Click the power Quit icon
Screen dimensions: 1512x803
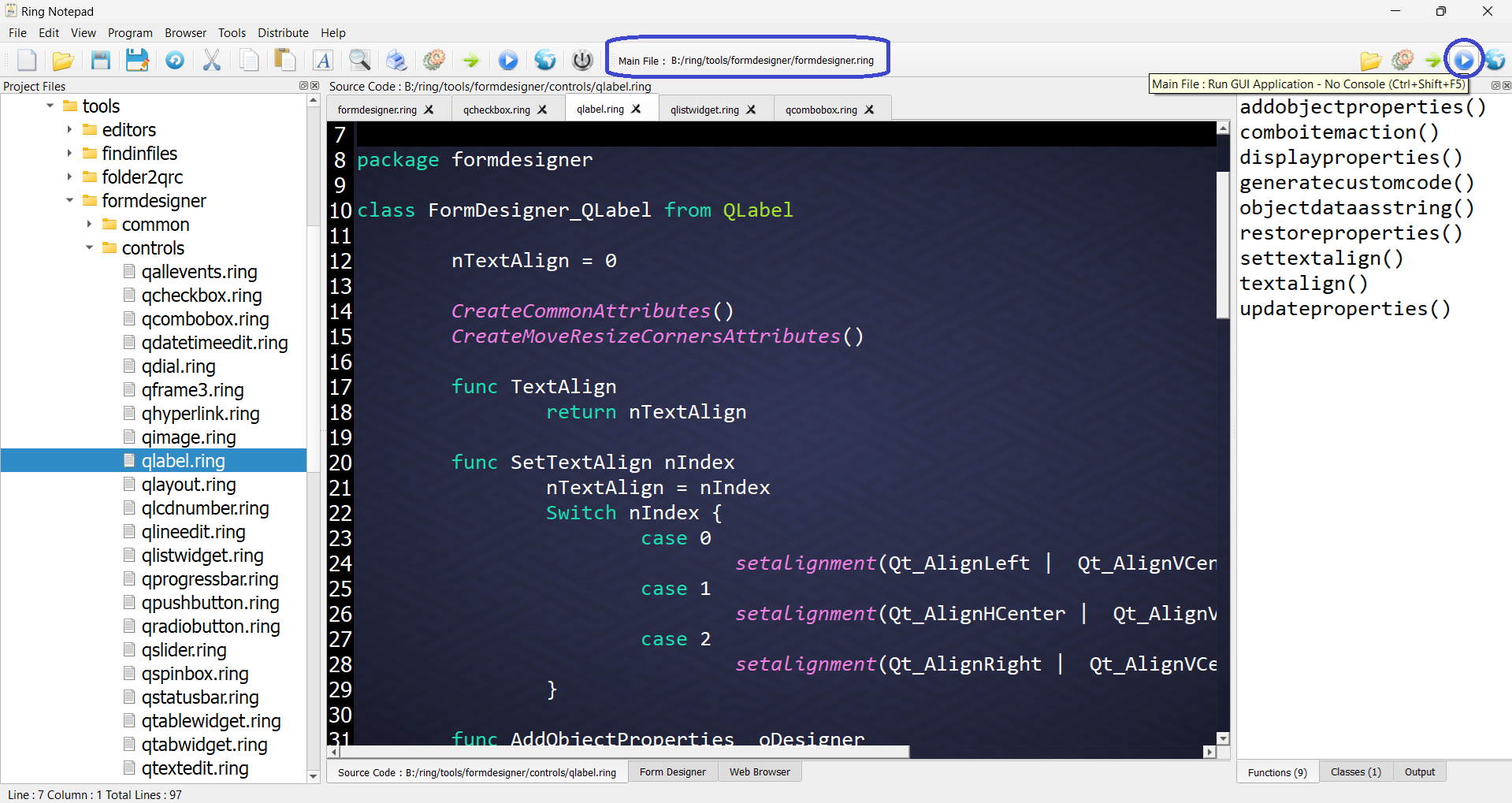[582, 61]
